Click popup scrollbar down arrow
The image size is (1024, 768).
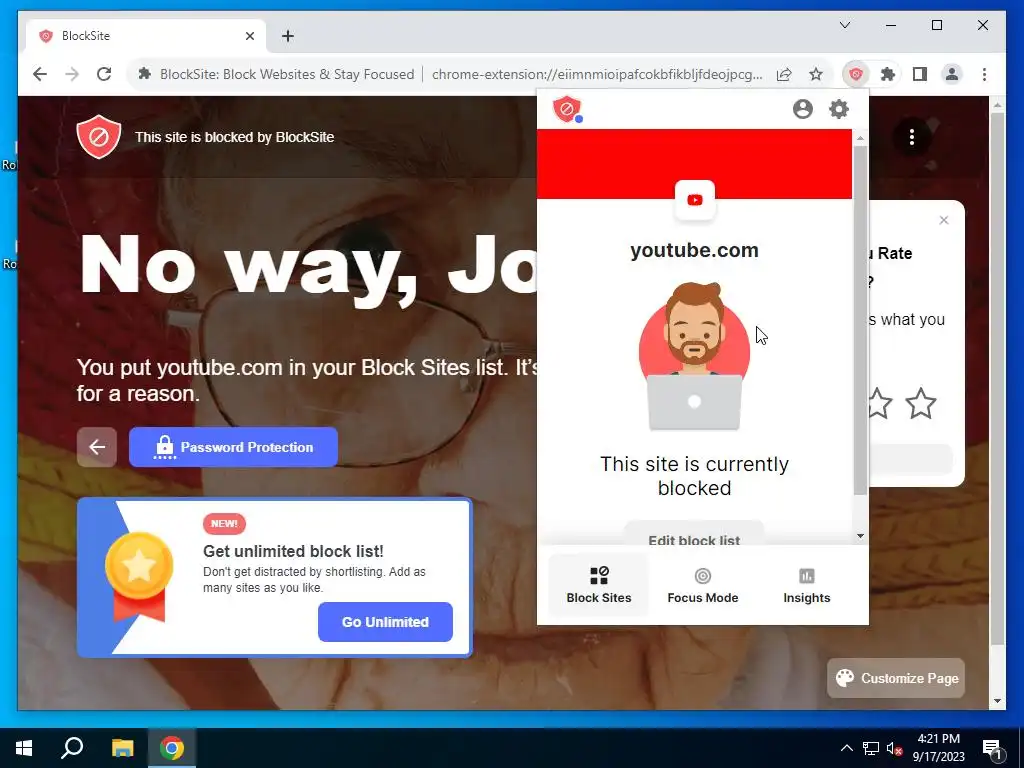pos(860,536)
